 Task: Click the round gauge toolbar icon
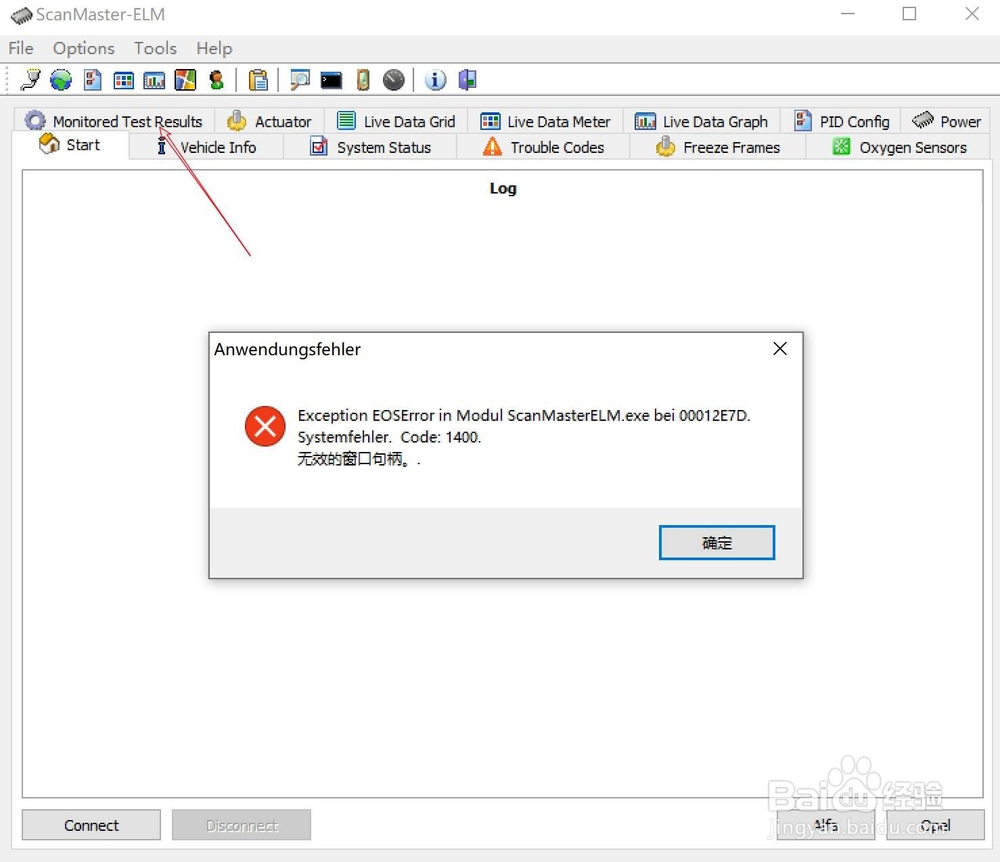[393, 80]
